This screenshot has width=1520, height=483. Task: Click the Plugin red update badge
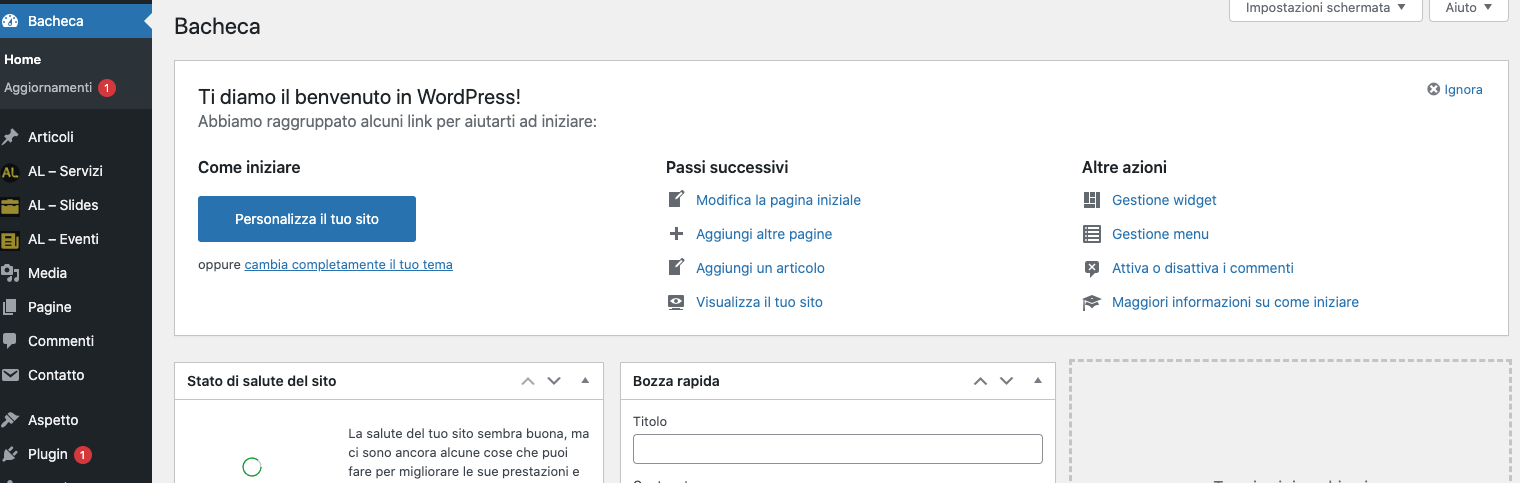83,455
